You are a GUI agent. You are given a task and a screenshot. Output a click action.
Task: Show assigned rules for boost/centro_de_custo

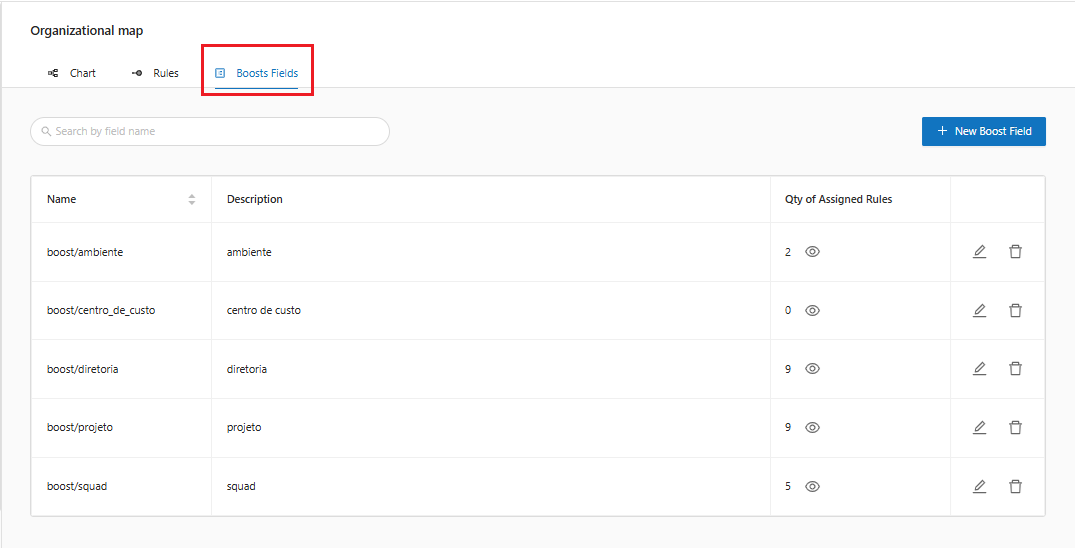click(812, 311)
